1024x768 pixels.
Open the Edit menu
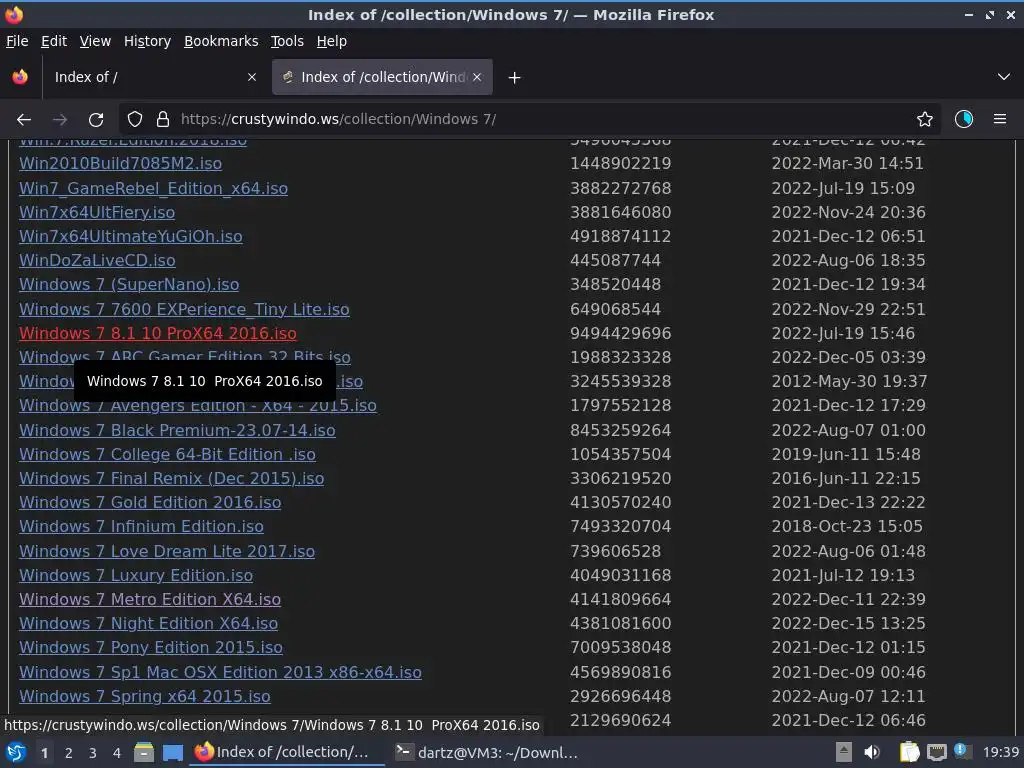[x=54, y=41]
